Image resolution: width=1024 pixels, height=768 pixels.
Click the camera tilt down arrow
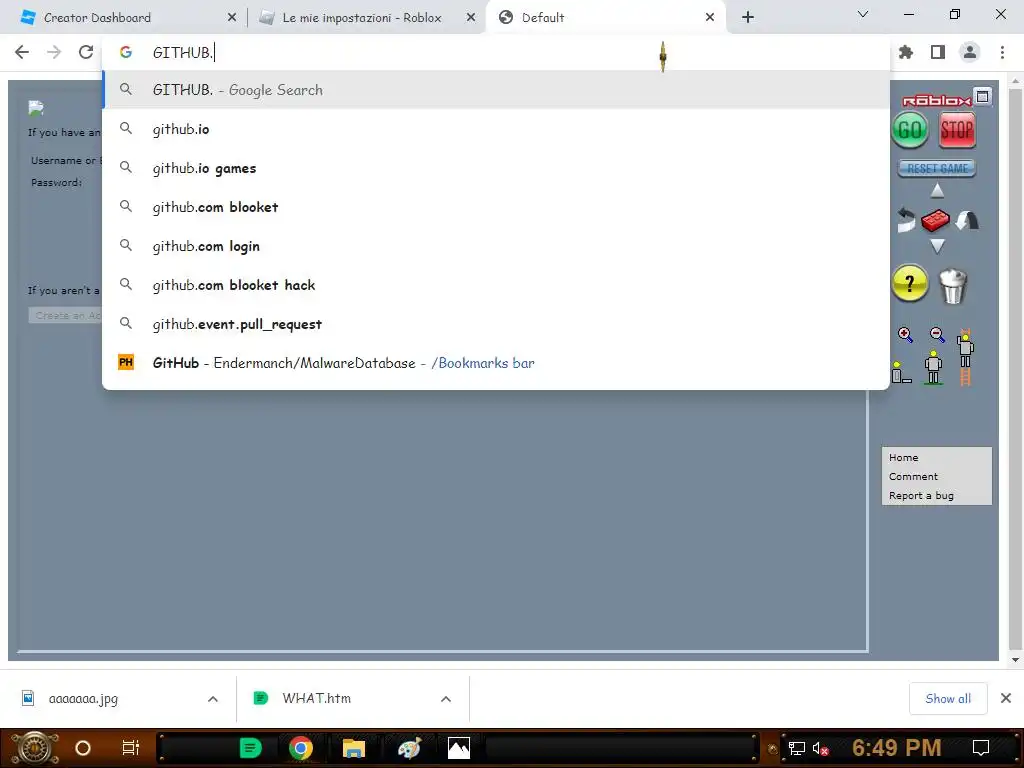(x=937, y=246)
